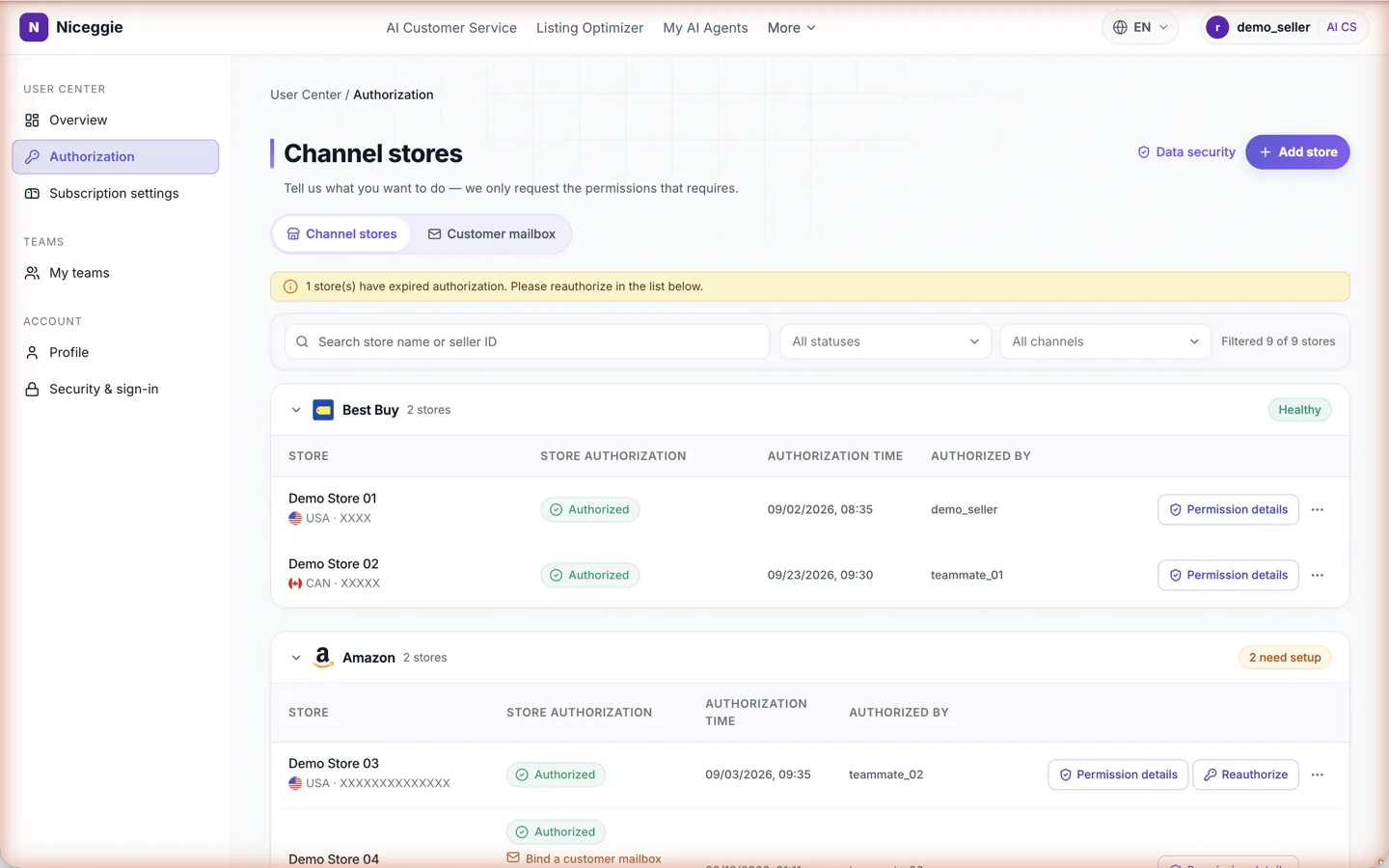Open the globe language selector
Viewport: 1389px width, 868px height.
pyautogui.click(x=1140, y=27)
